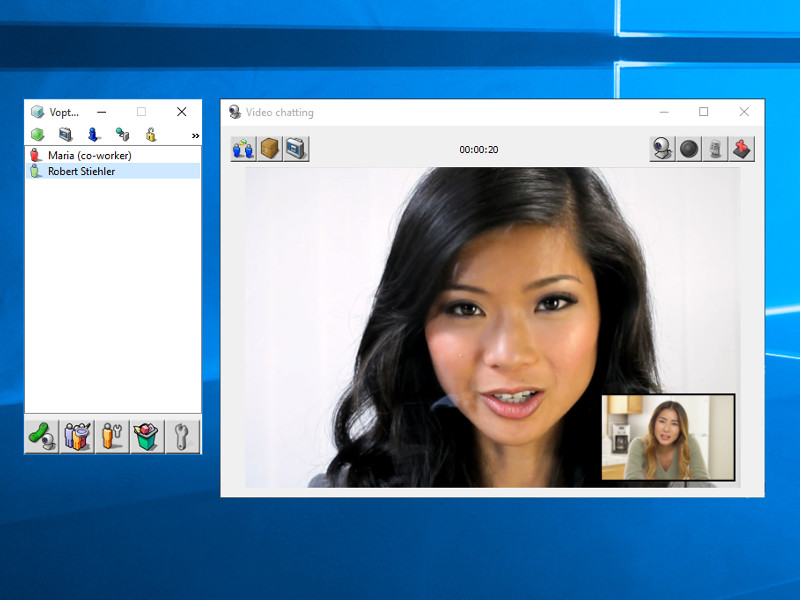
Task: Click the two-people chat exchange icon
Action: [243, 149]
